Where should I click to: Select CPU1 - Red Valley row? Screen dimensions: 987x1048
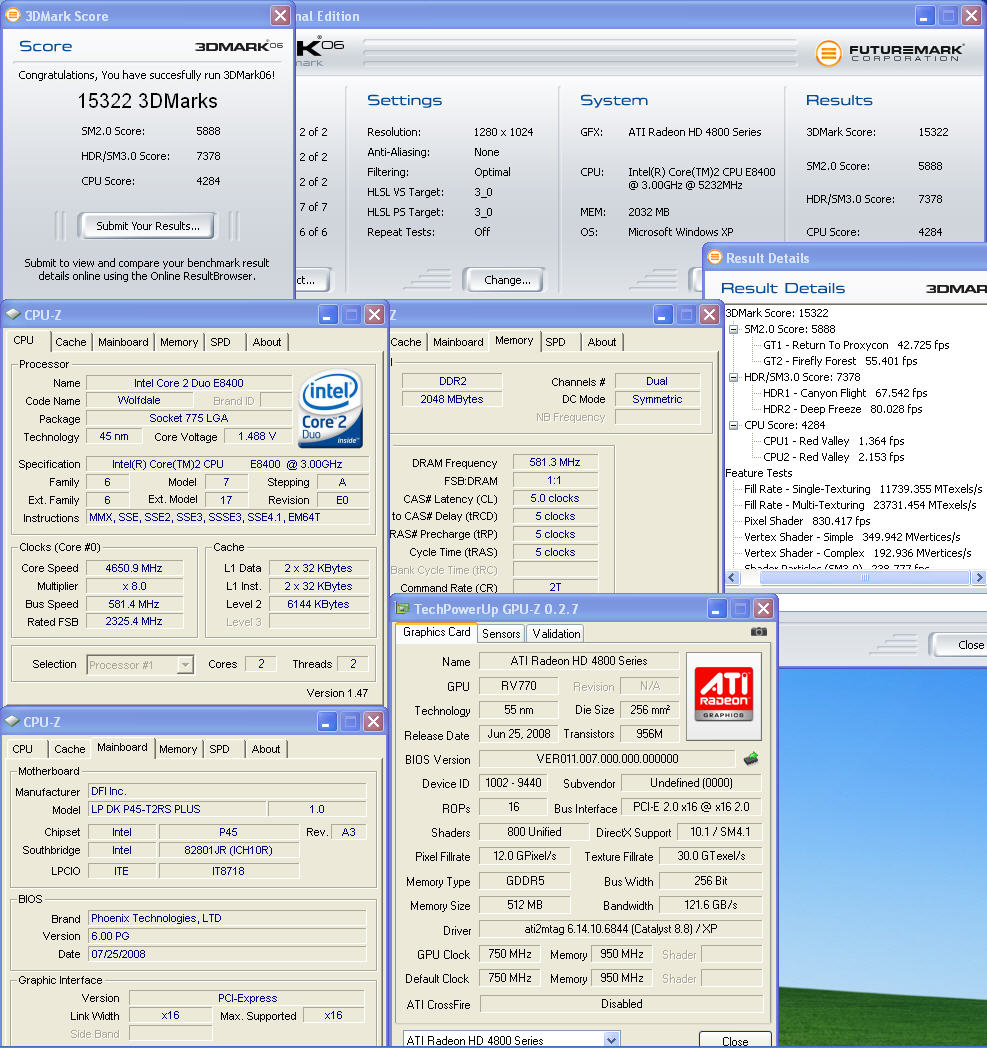833,441
